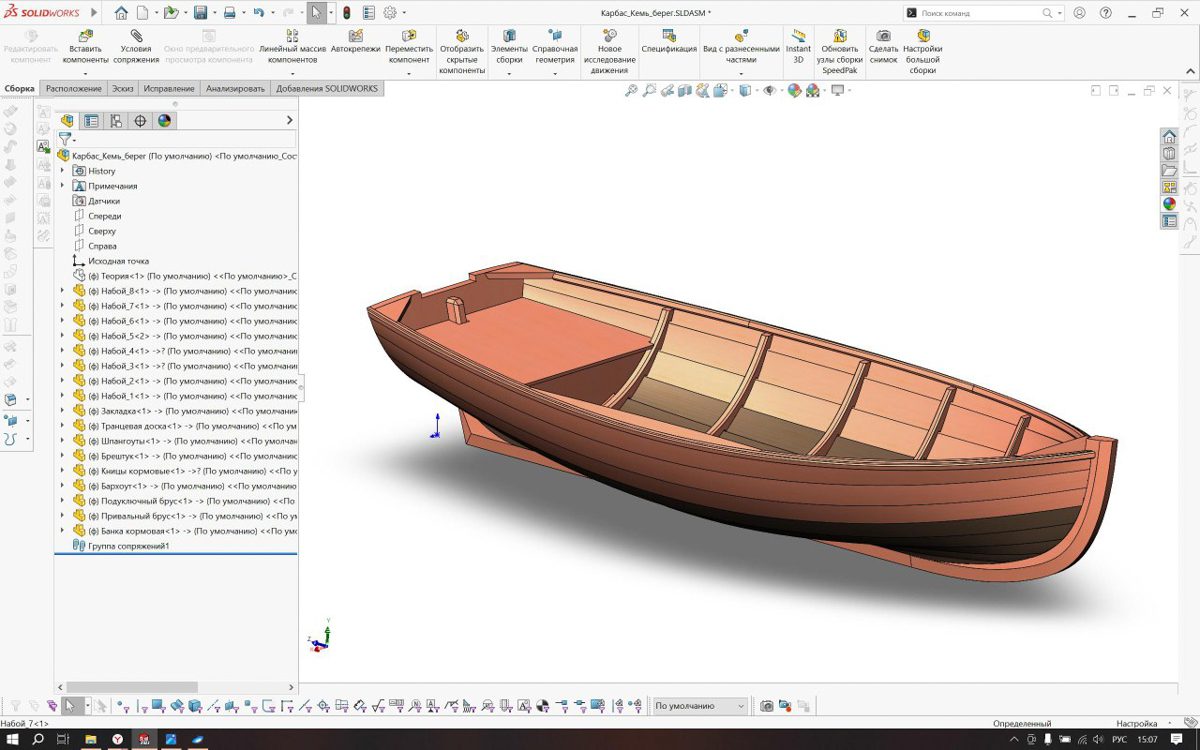The width and height of the screenshot is (1200, 750).
Task: Click the Спецификация button
Action: [x=669, y=42]
